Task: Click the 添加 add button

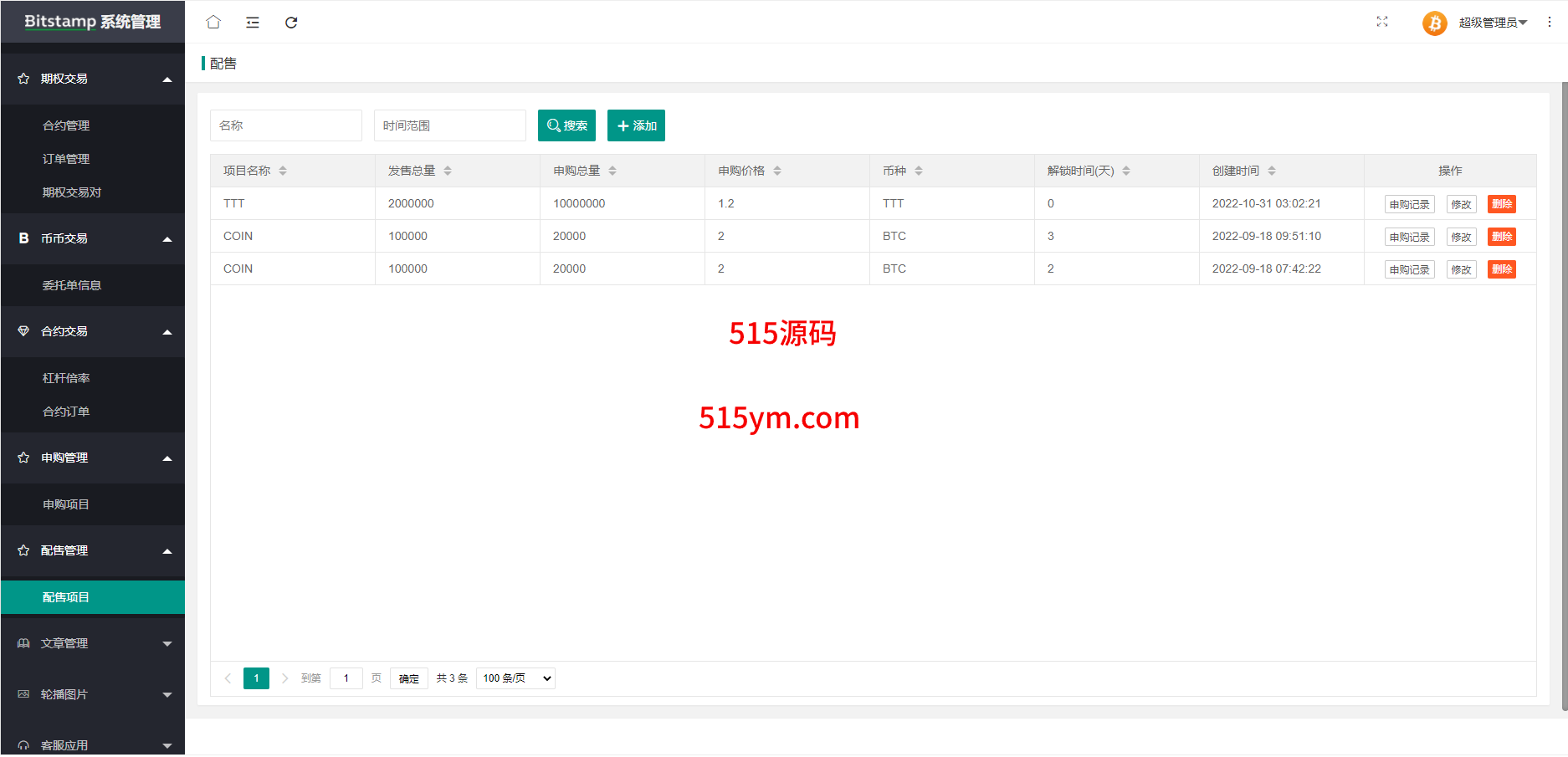Action: click(x=636, y=125)
